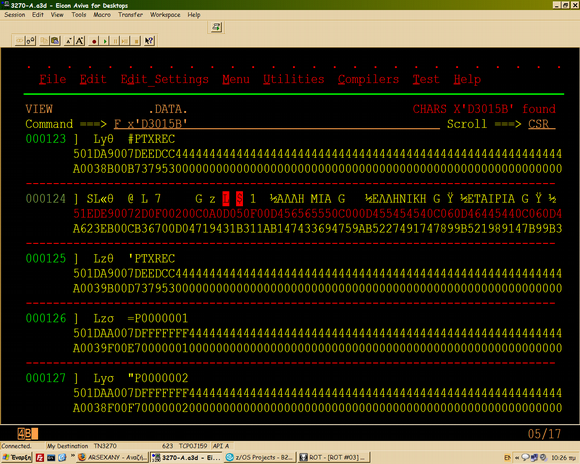The image size is (580, 464).
Task: Click the paste clipboard toolbar icon
Action: click(x=55, y=41)
